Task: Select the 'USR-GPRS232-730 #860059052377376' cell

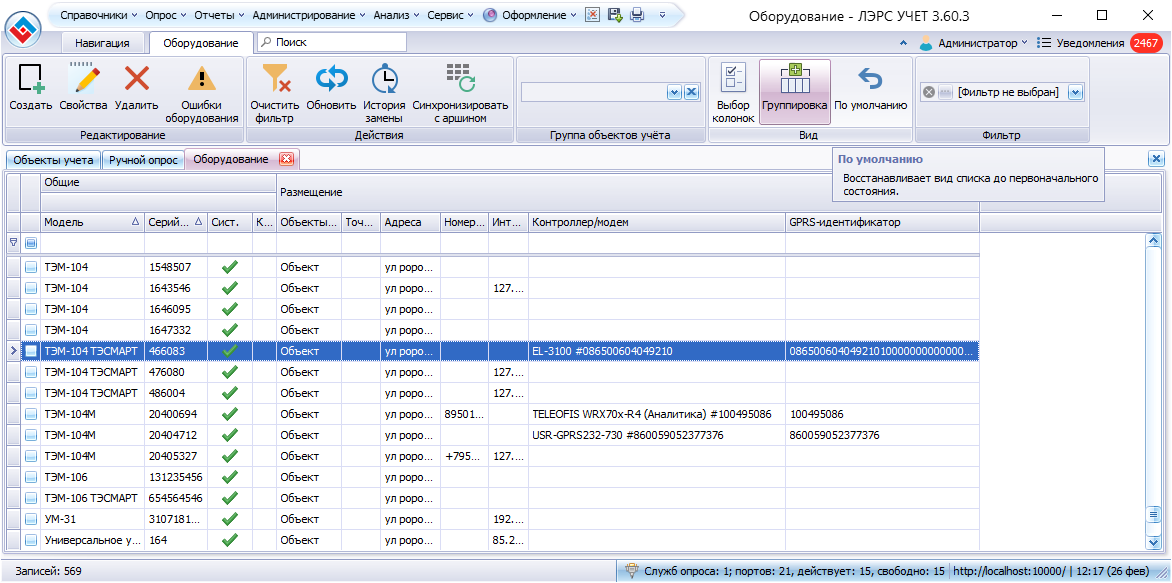Action: (657, 435)
